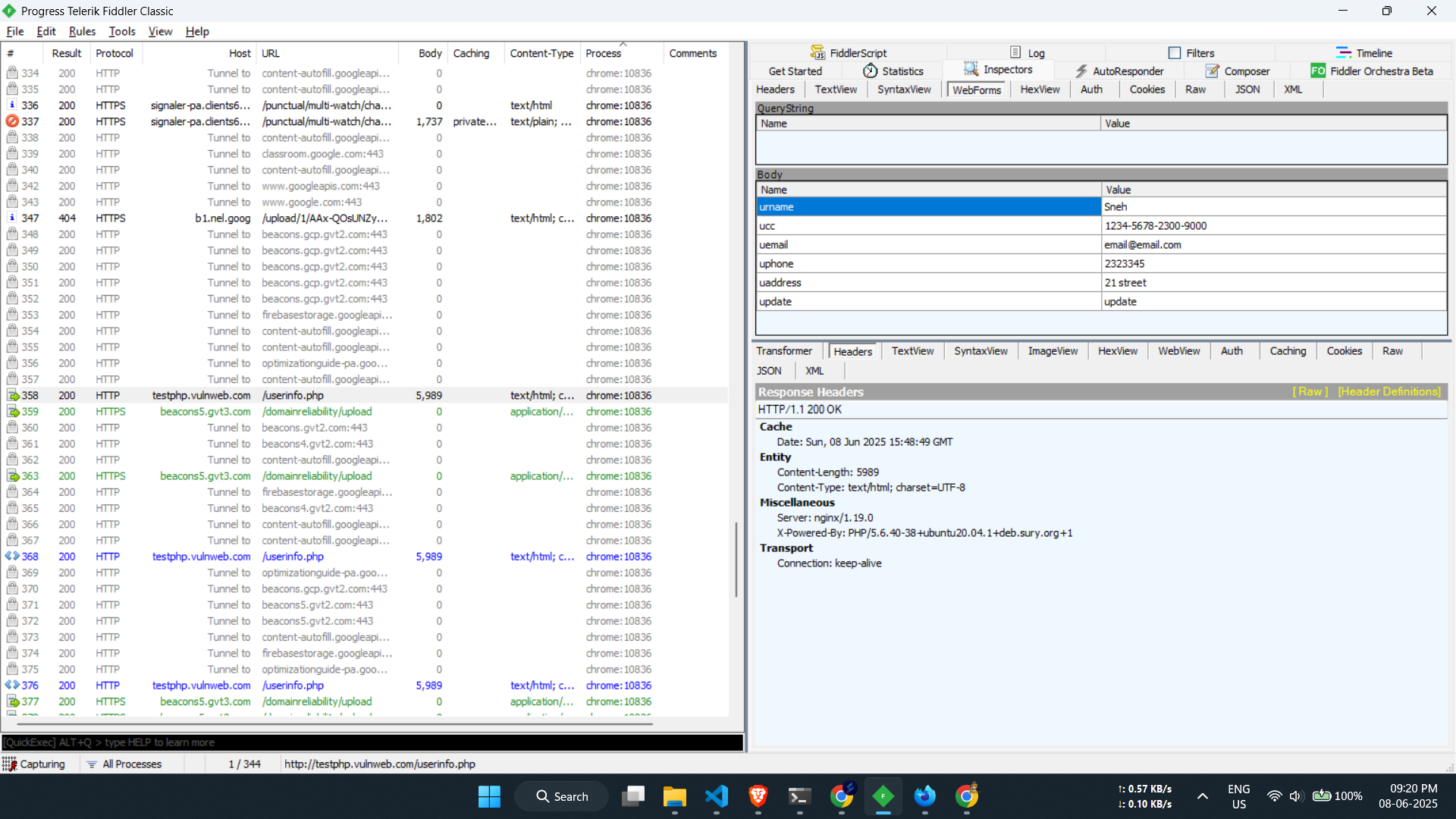This screenshot has height=819, width=1456.
Task: Click the volume tray icon
Action: [x=1296, y=796]
